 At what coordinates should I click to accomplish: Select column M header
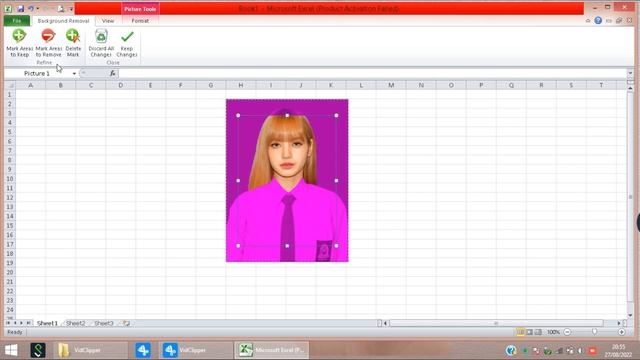tap(391, 85)
